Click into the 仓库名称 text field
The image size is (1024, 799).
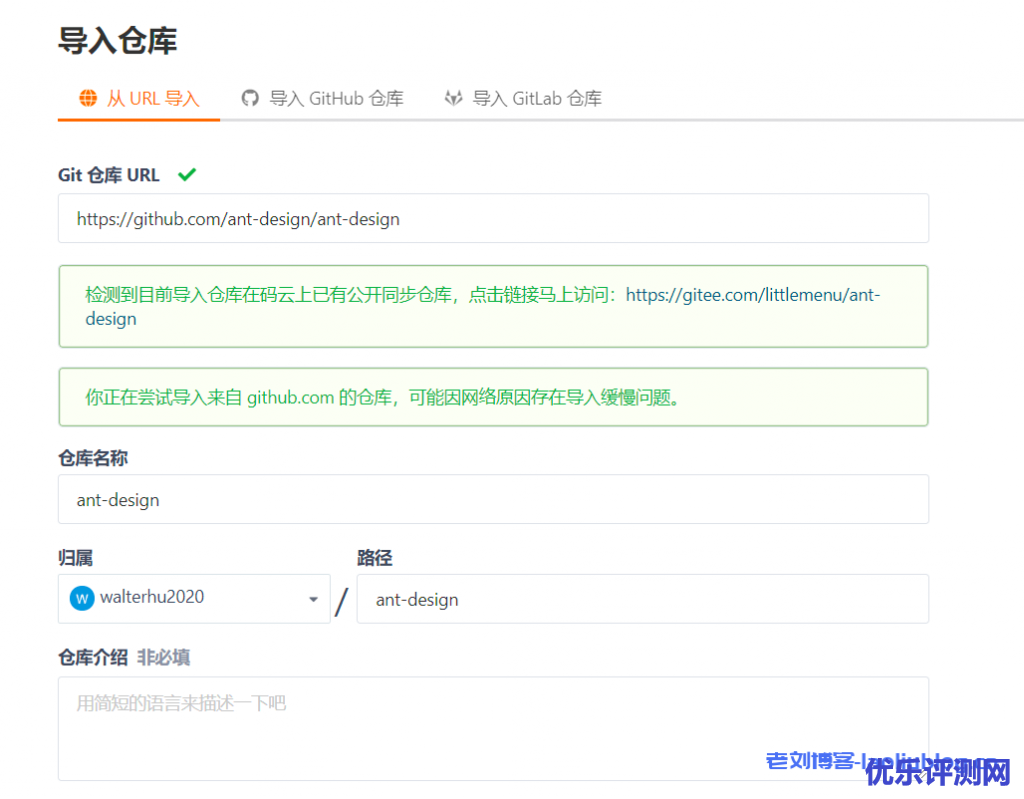pos(493,499)
